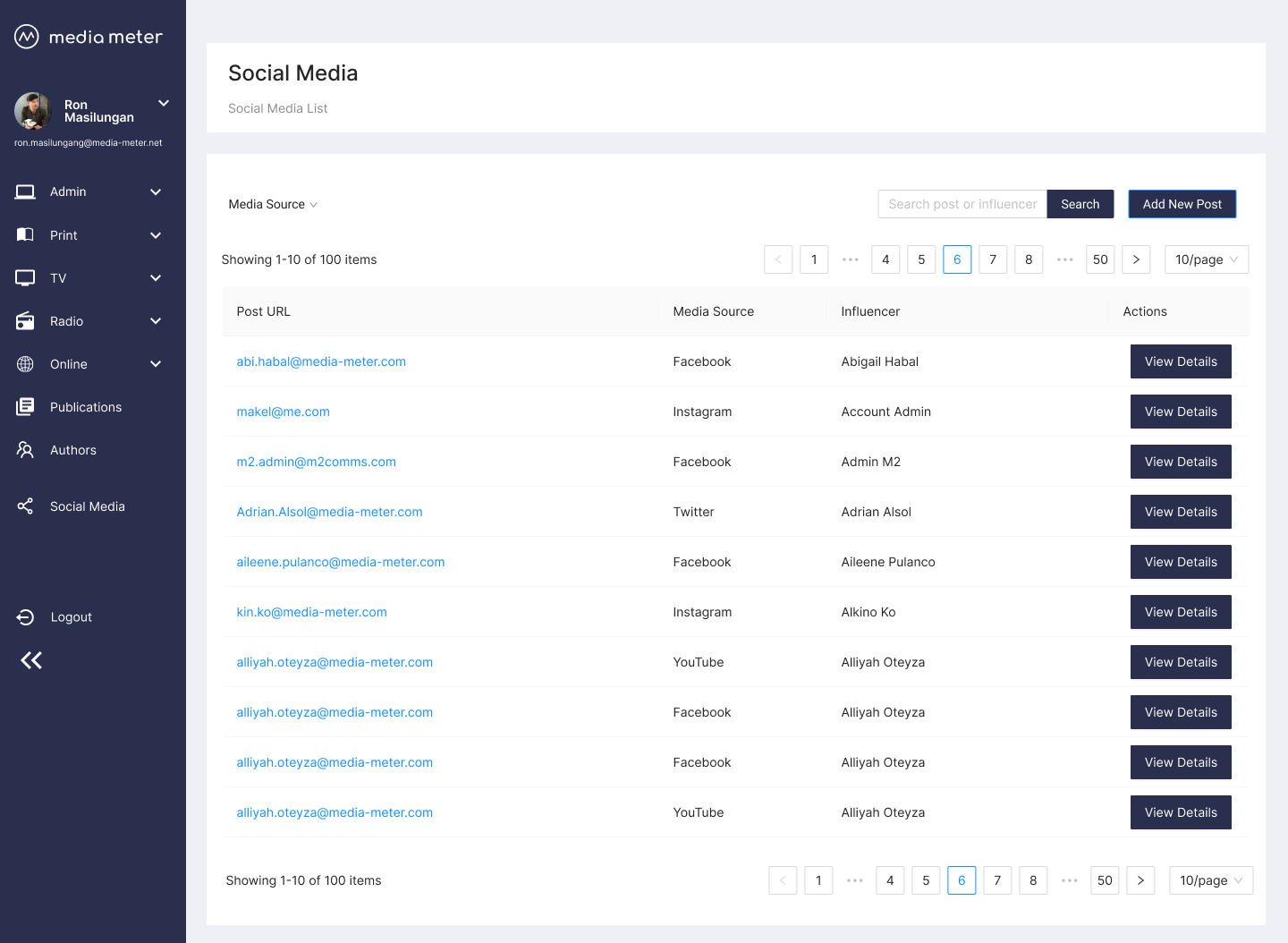Open the makel@me.com post link

(x=283, y=412)
